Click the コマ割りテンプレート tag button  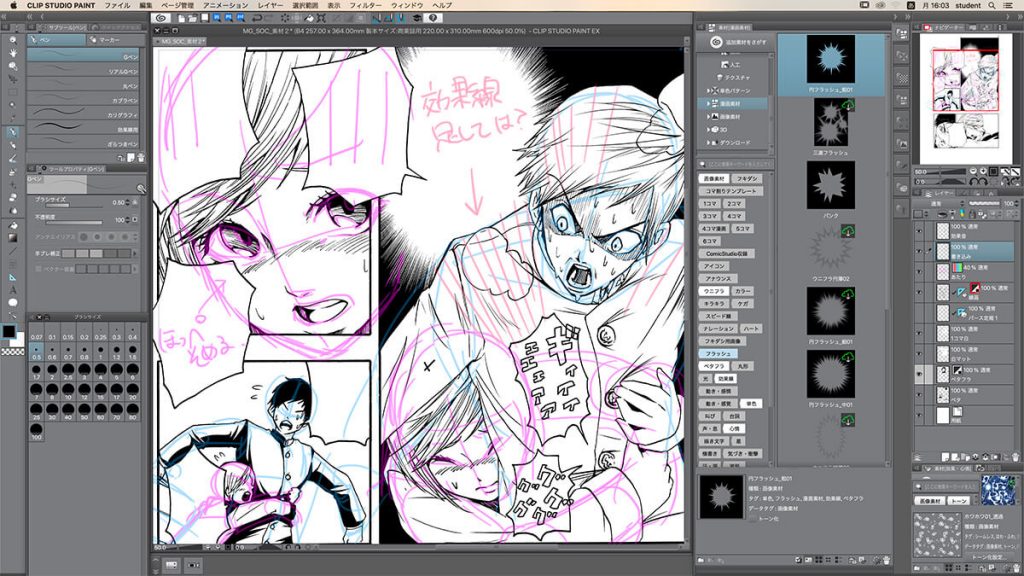click(x=730, y=191)
